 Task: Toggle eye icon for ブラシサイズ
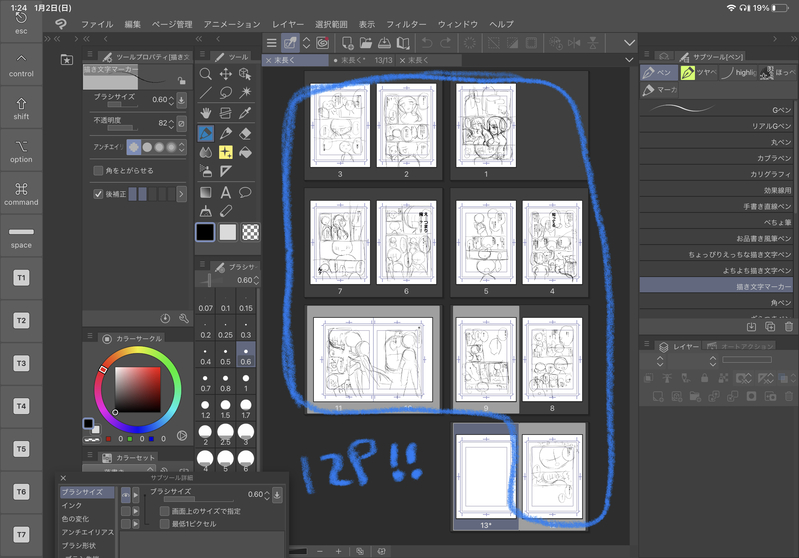(126, 495)
